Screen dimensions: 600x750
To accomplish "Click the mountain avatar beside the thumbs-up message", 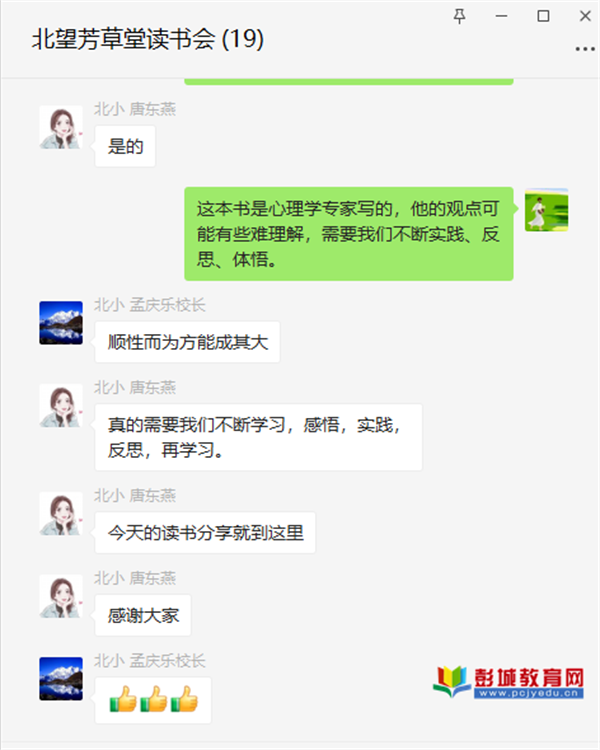I will click(x=61, y=679).
